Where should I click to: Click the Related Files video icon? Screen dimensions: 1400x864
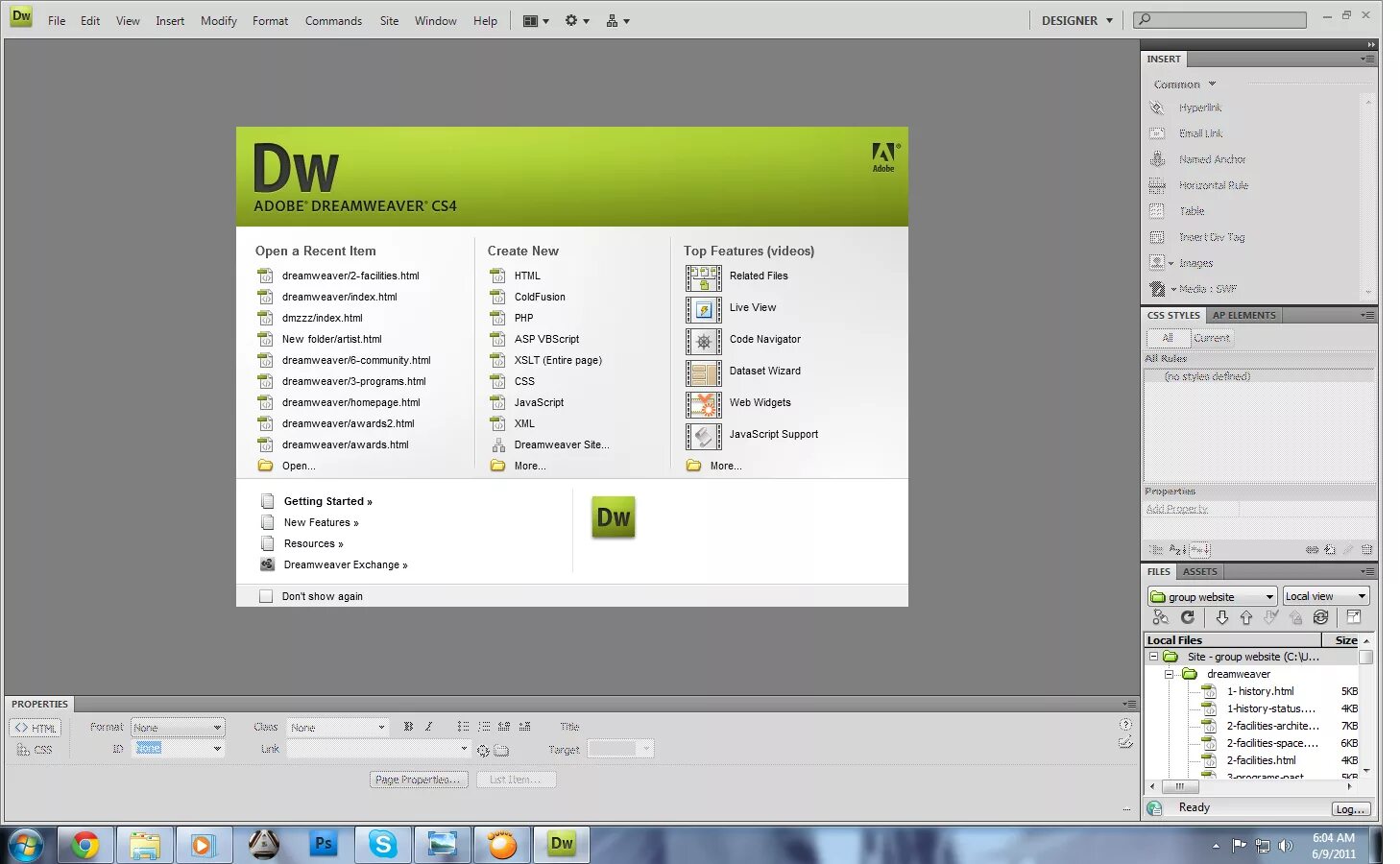[704, 277]
